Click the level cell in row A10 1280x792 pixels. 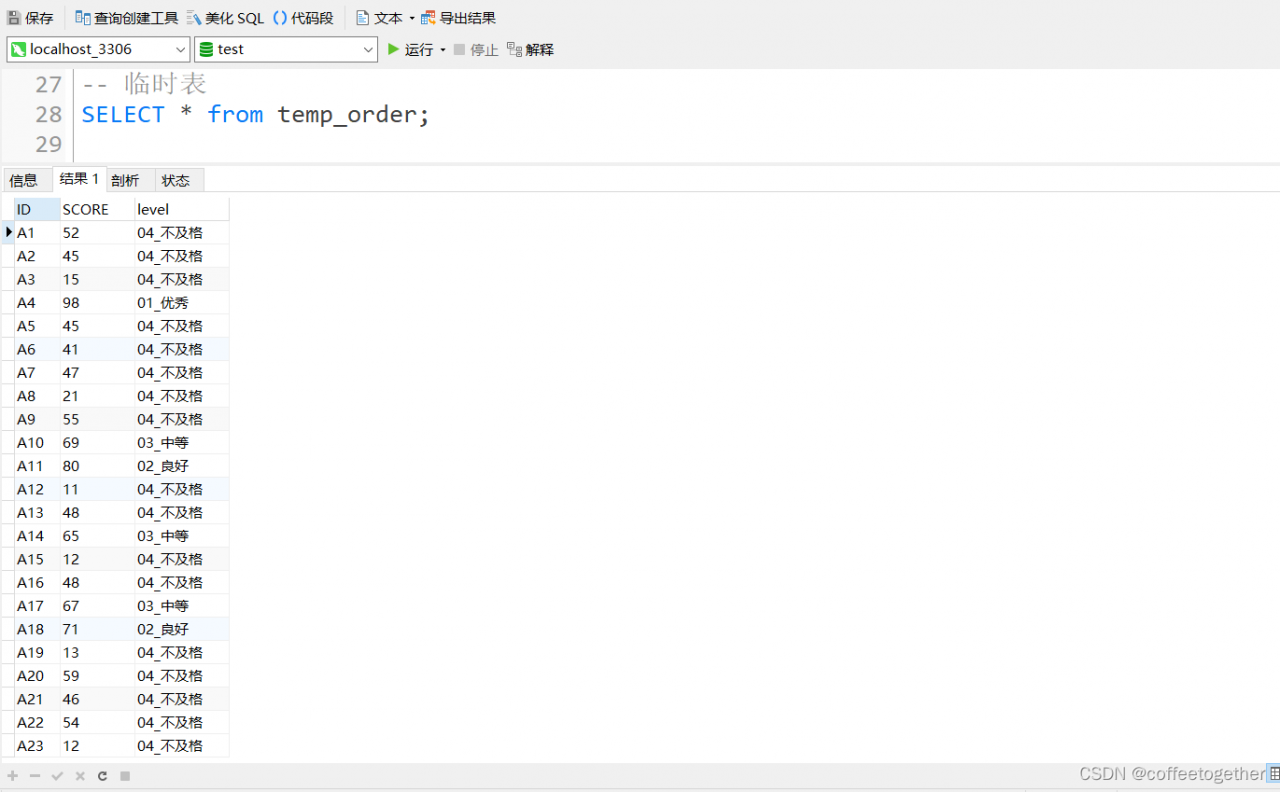click(x=182, y=442)
